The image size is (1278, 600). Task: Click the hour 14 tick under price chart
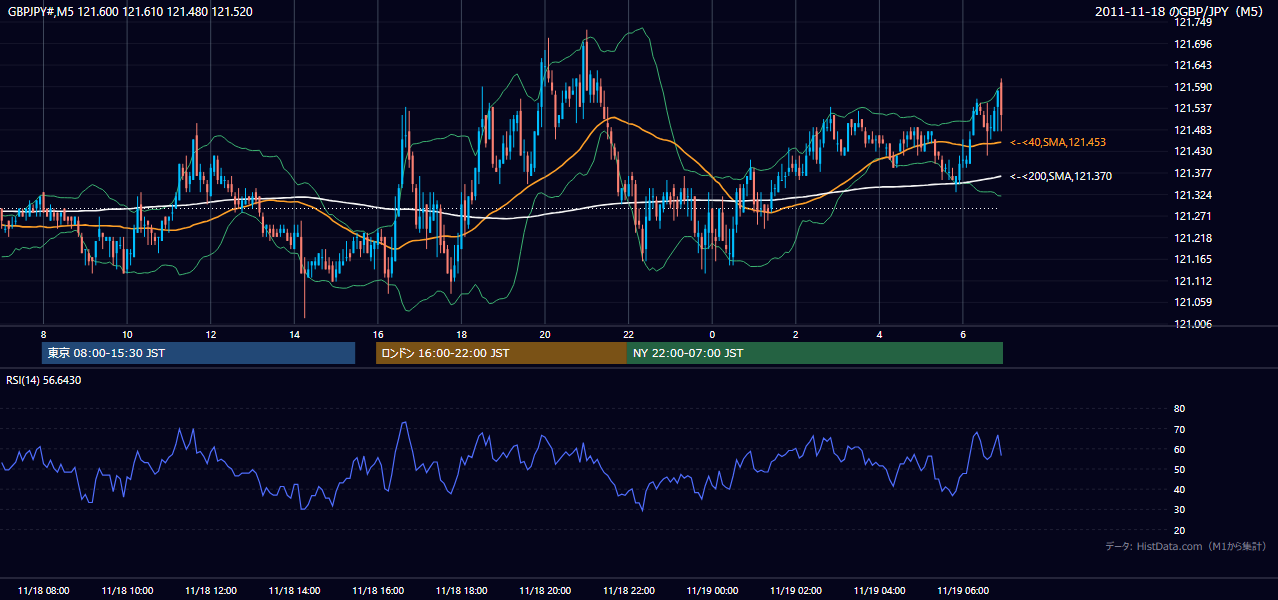pos(294,333)
